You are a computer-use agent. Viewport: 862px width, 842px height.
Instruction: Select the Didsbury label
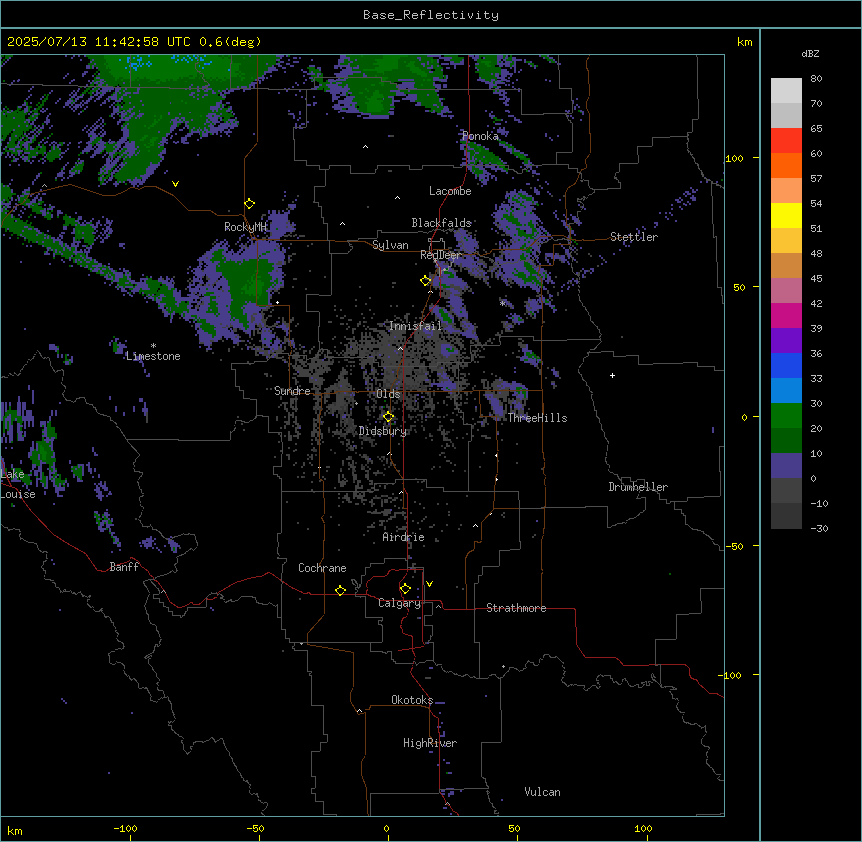pos(383,431)
